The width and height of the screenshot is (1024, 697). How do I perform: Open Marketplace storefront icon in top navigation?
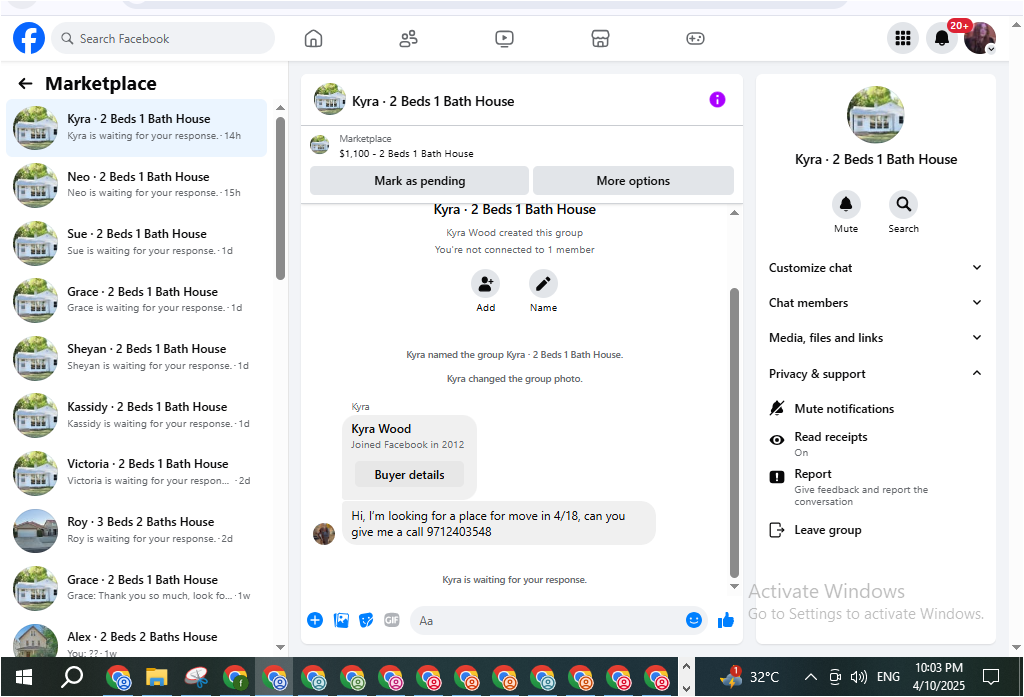click(600, 39)
